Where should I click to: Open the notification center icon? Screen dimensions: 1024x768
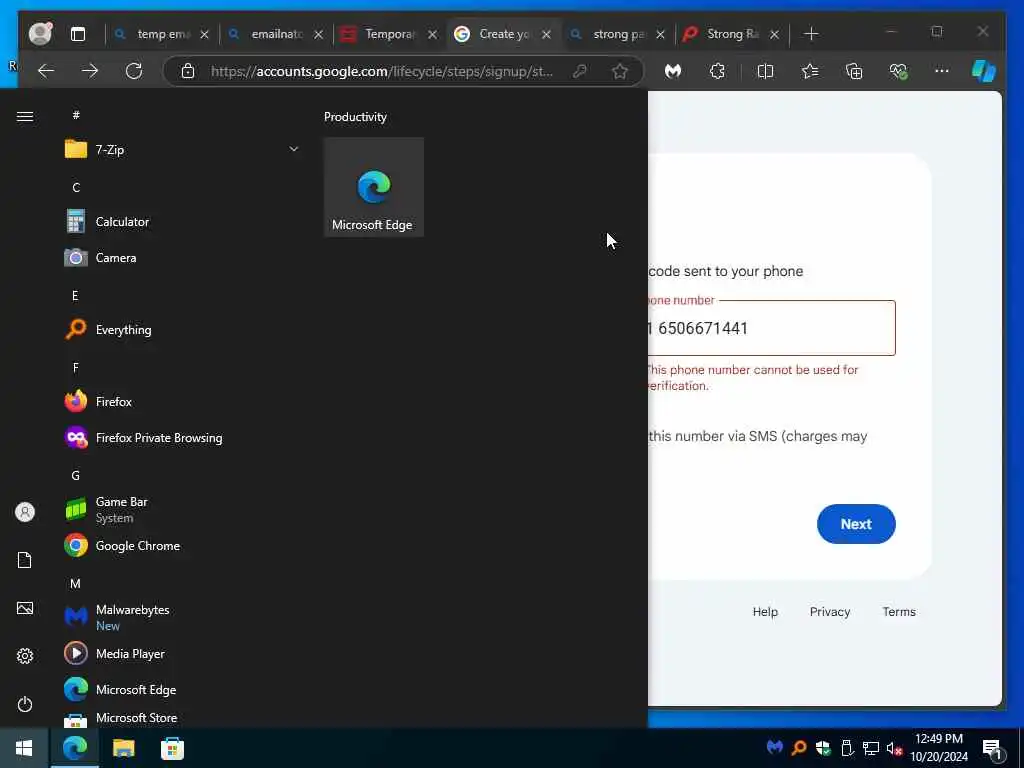tap(993, 748)
